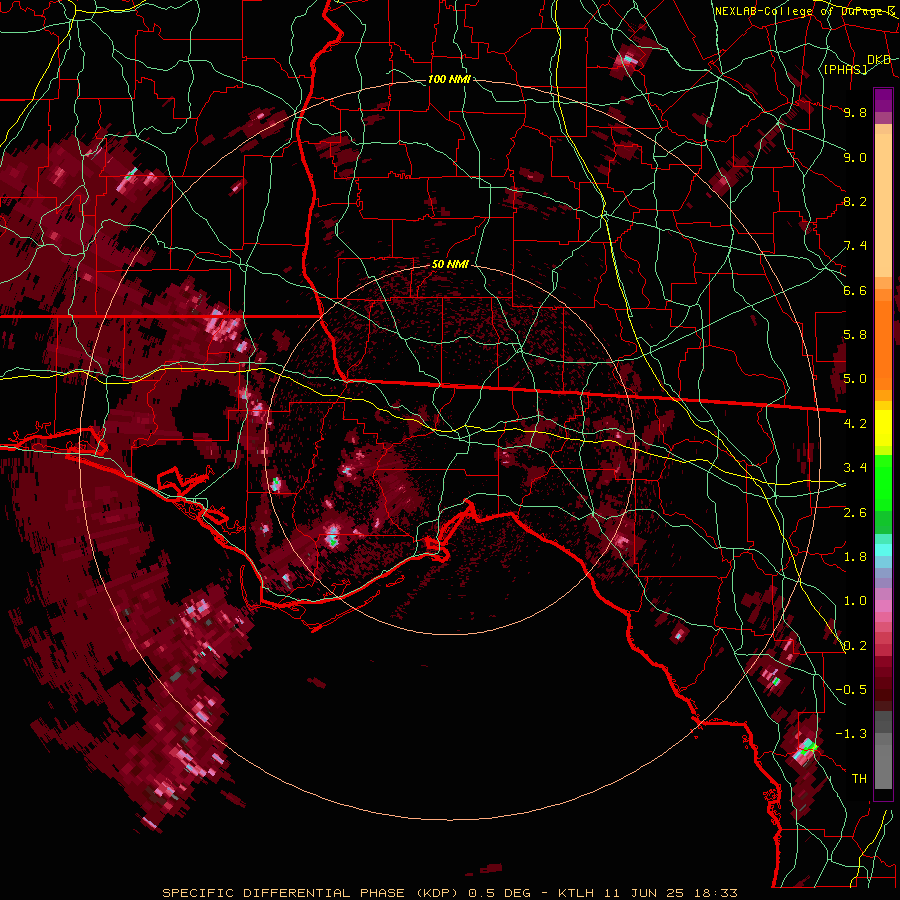Screen dimensions: 900x900
Task: Click the 3.4 value on the color scale
Action: point(855,468)
